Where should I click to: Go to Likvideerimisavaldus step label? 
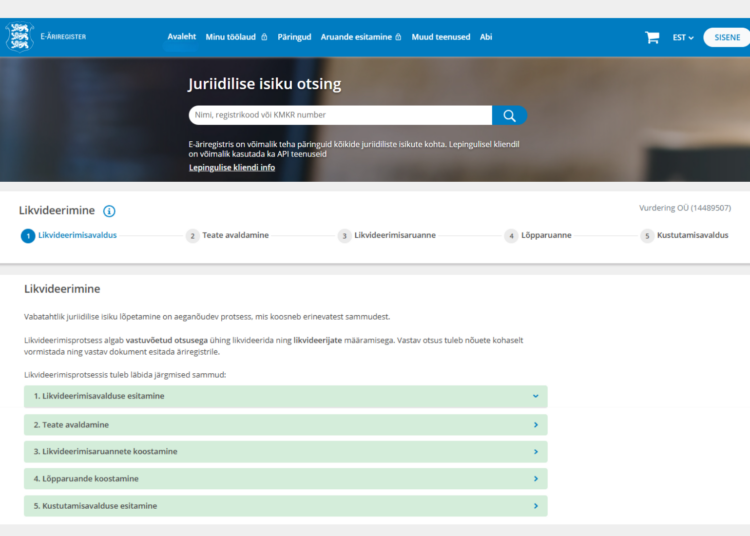click(x=77, y=235)
